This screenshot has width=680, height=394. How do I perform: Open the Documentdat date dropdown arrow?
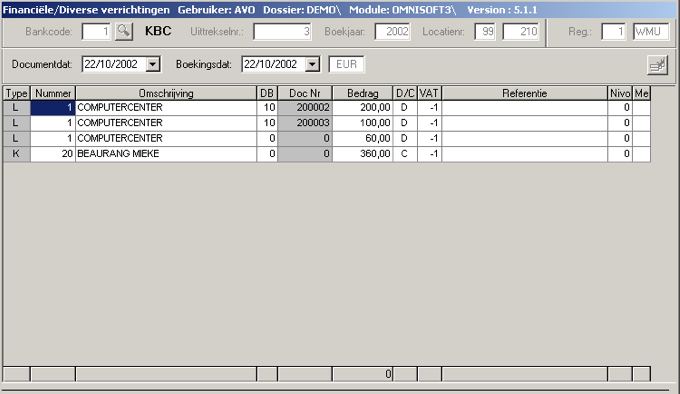153,65
